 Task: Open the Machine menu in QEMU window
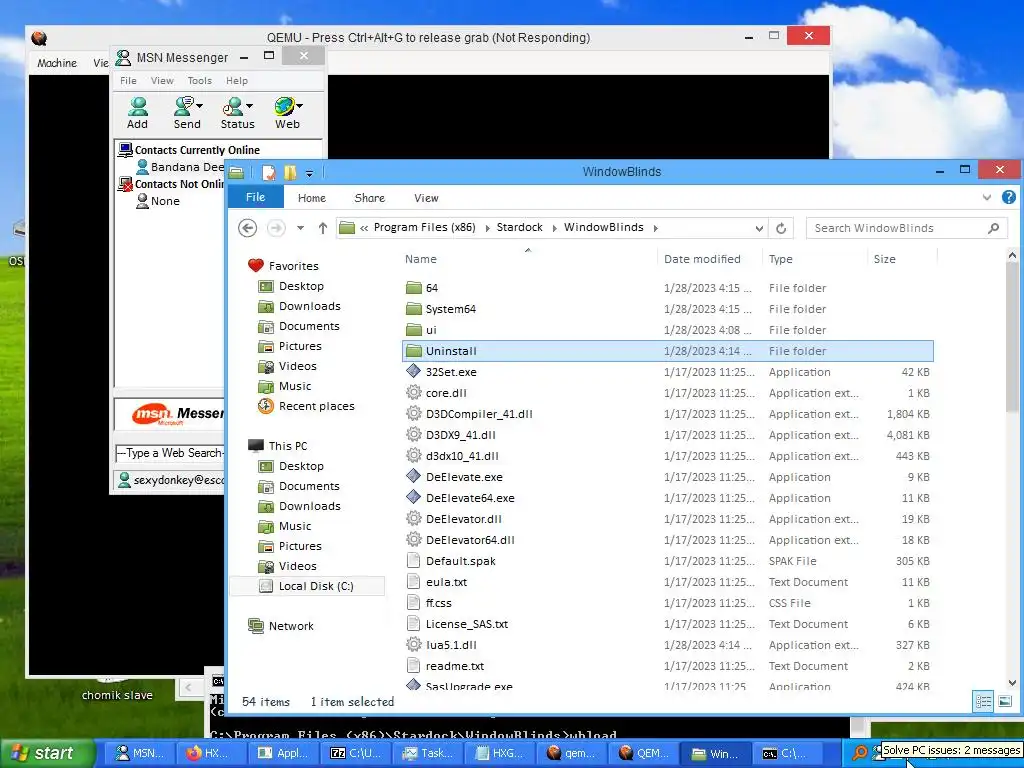tap(57, 63)
